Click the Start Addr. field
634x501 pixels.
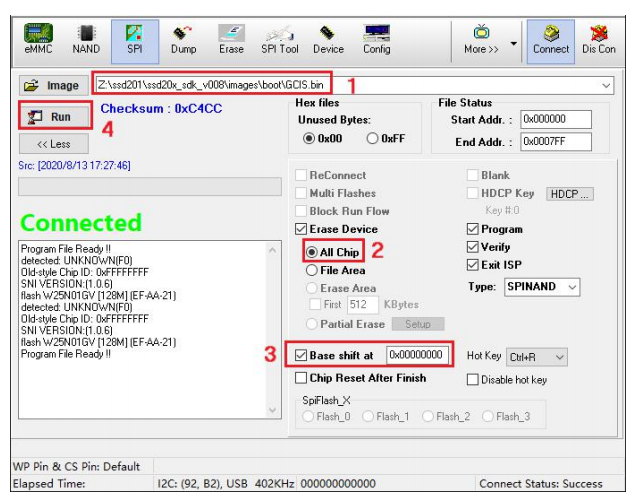pyautogui.click(x=556, y=119)
